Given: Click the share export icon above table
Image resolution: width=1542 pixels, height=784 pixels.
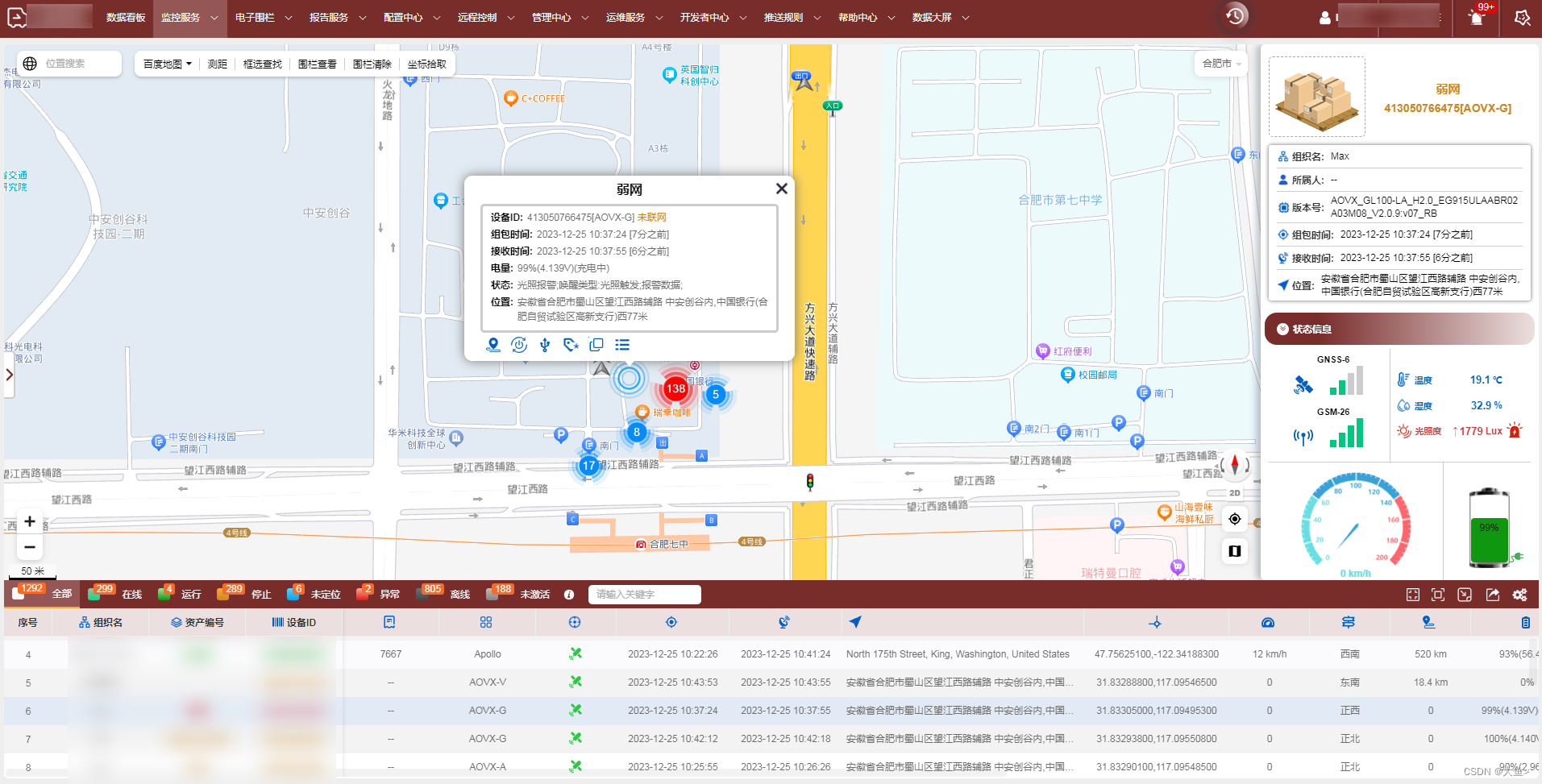Looking at the screenshot, I should point(1493,595).
